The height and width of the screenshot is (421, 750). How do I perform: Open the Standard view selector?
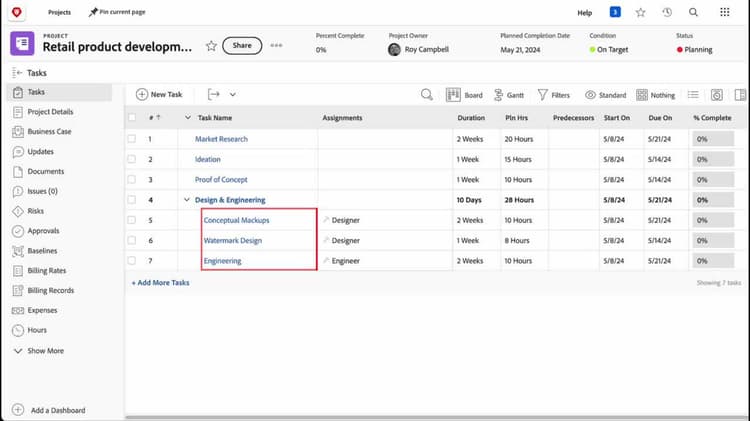coord(606,95)
